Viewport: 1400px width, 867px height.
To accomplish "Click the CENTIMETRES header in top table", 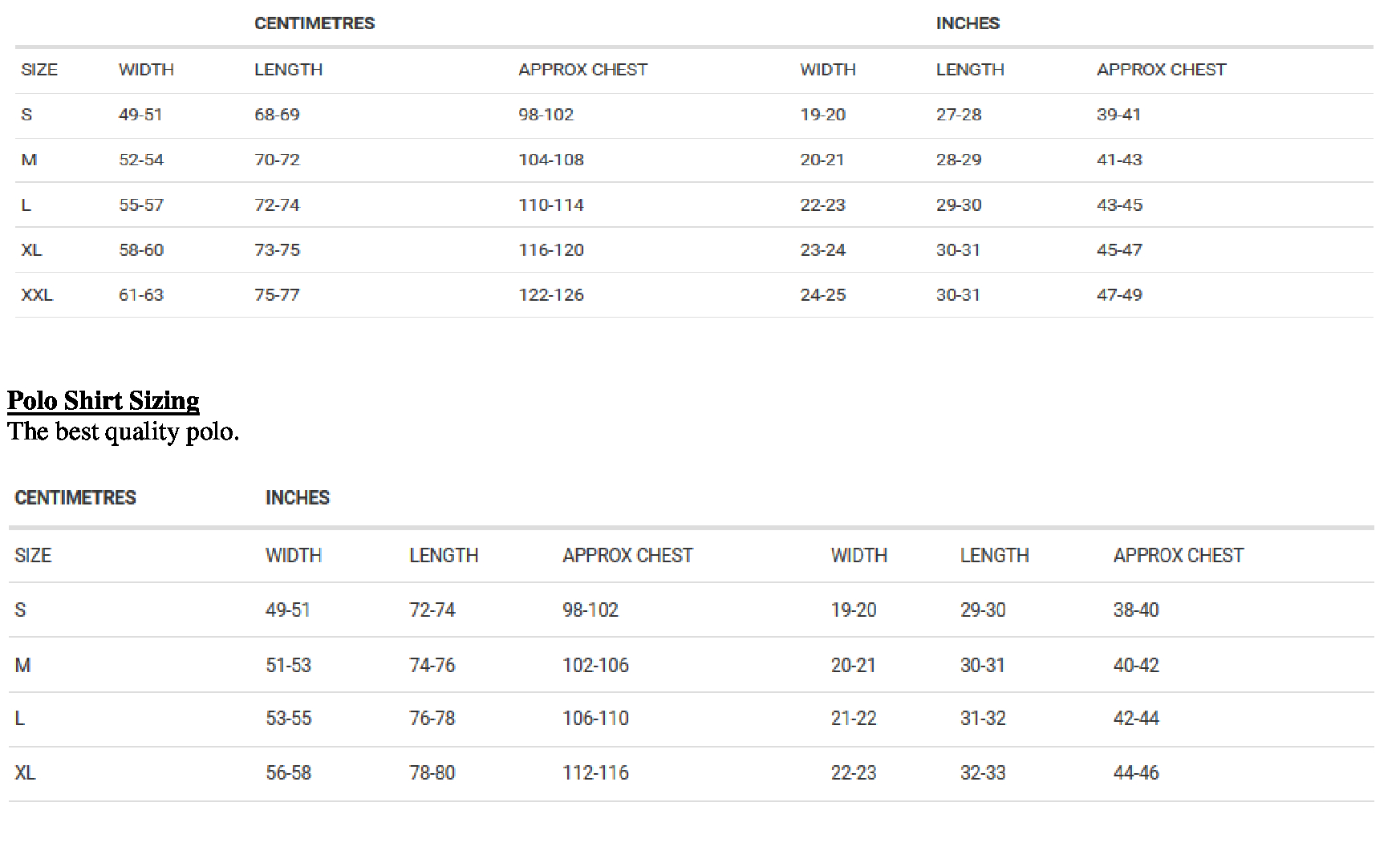I will [x=314, y=23].
